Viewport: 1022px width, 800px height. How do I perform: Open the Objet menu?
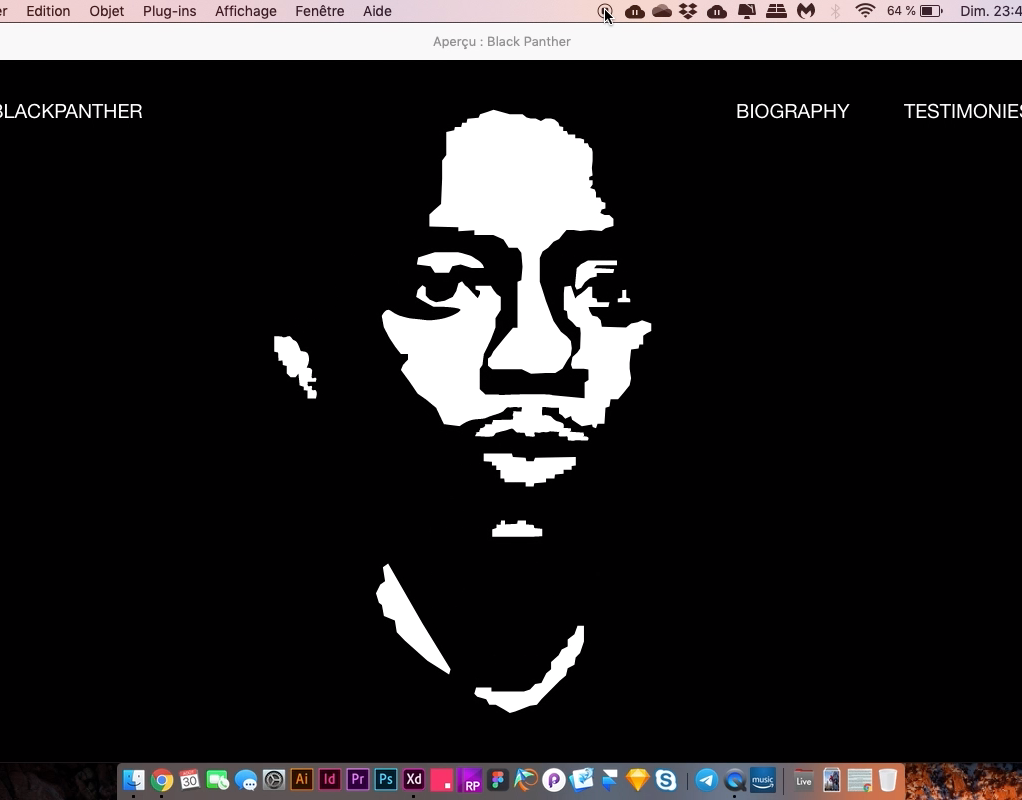pos(107,11)
